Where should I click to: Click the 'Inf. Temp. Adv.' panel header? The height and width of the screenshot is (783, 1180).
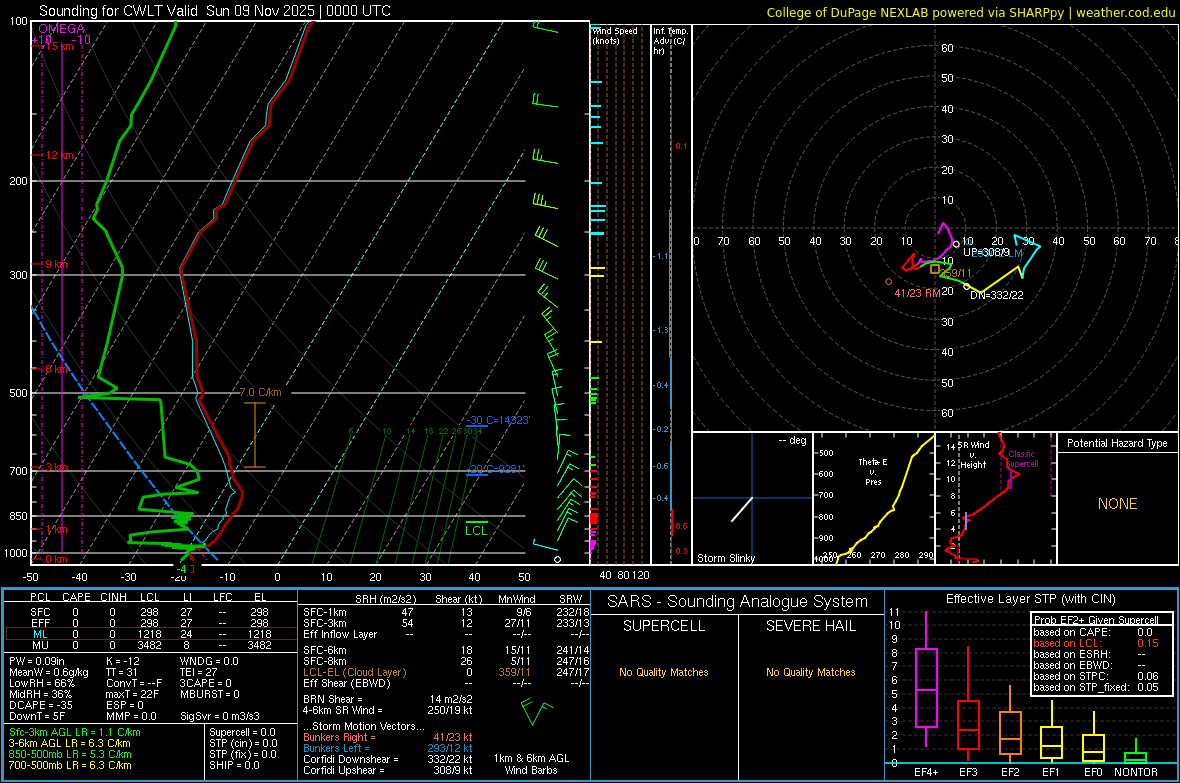click(669, 41)
